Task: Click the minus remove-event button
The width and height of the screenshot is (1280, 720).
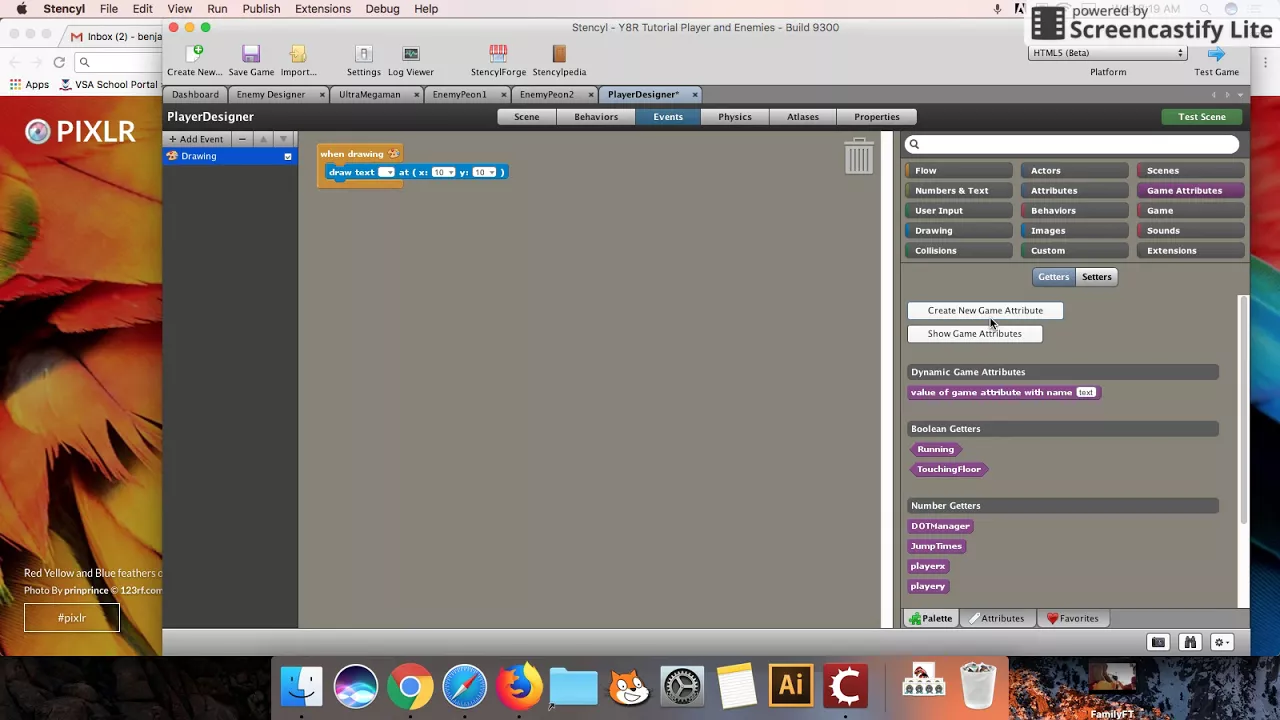Action: [242, 139]
